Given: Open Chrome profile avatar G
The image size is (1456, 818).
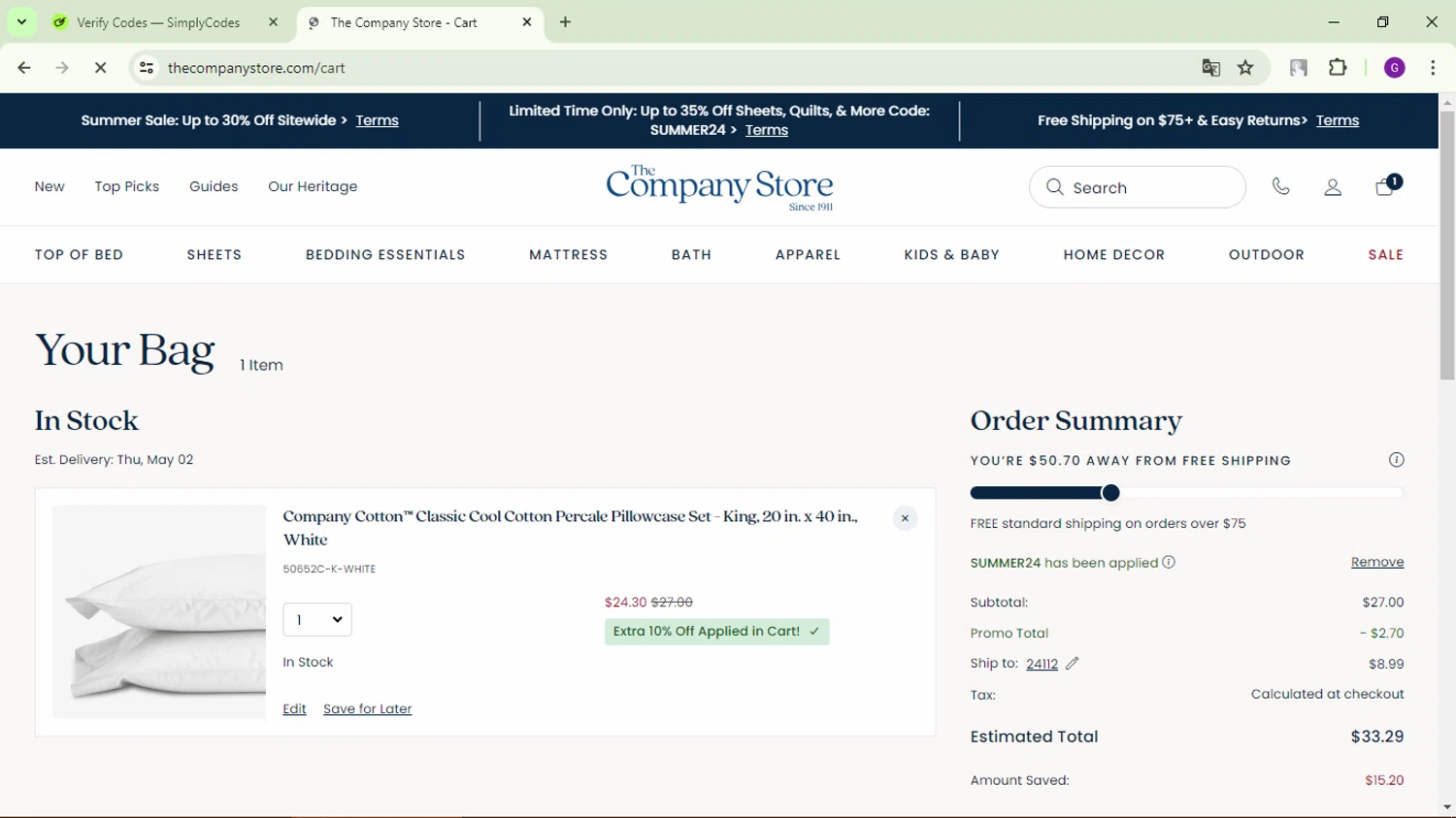Looking at the screenshot, I should coord(1395,68).
